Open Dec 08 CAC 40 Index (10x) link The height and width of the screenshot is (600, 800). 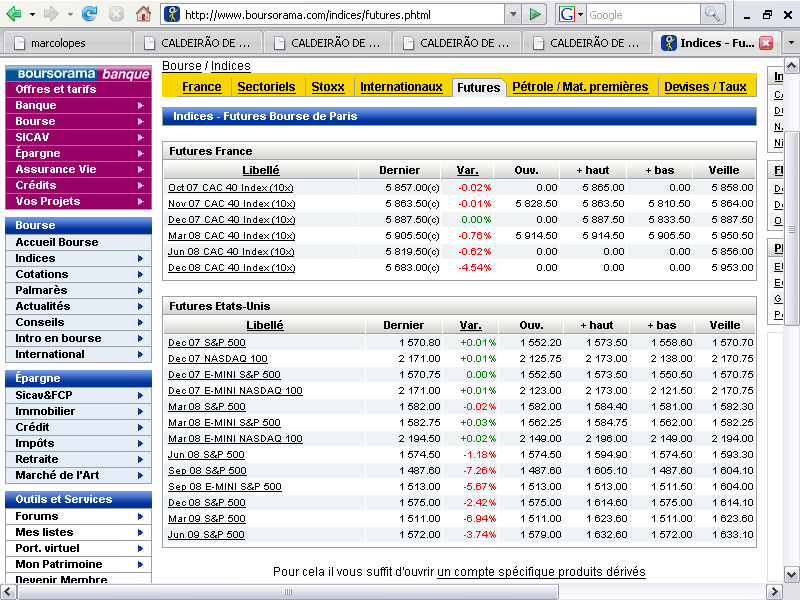coord(232,268)
